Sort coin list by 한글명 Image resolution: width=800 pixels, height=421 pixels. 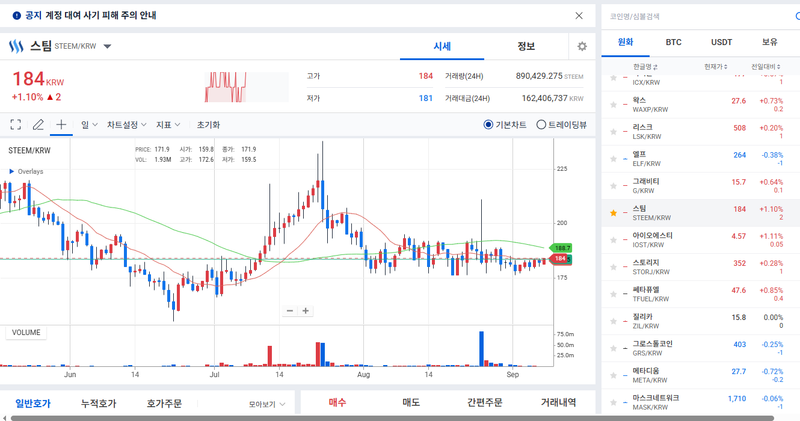[645, 67]
